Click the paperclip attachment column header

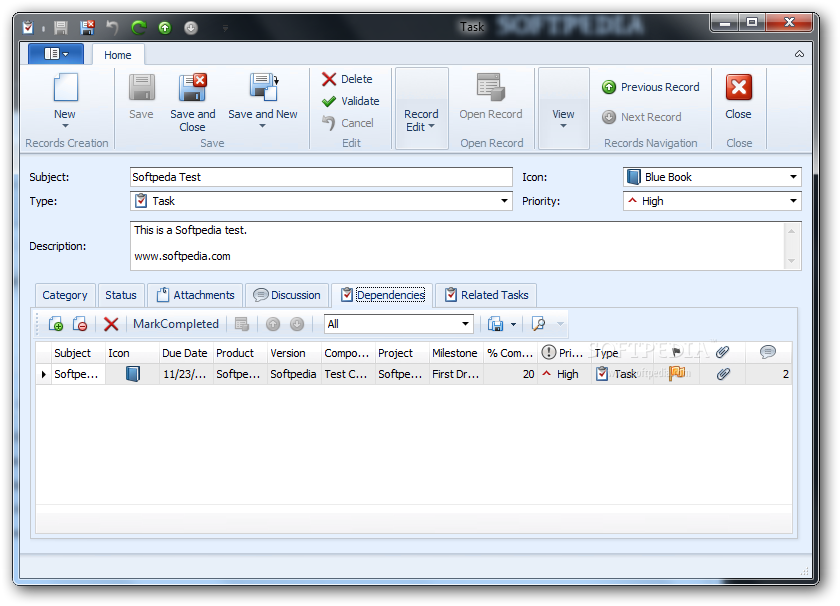723,353
